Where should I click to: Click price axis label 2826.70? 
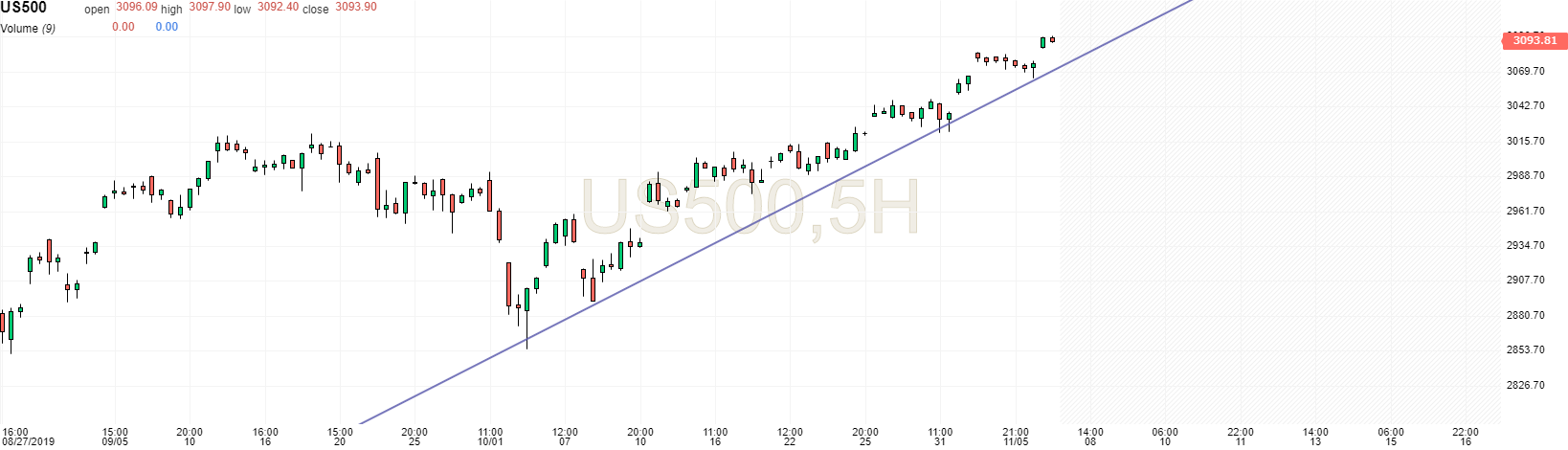pos(1526,386)
